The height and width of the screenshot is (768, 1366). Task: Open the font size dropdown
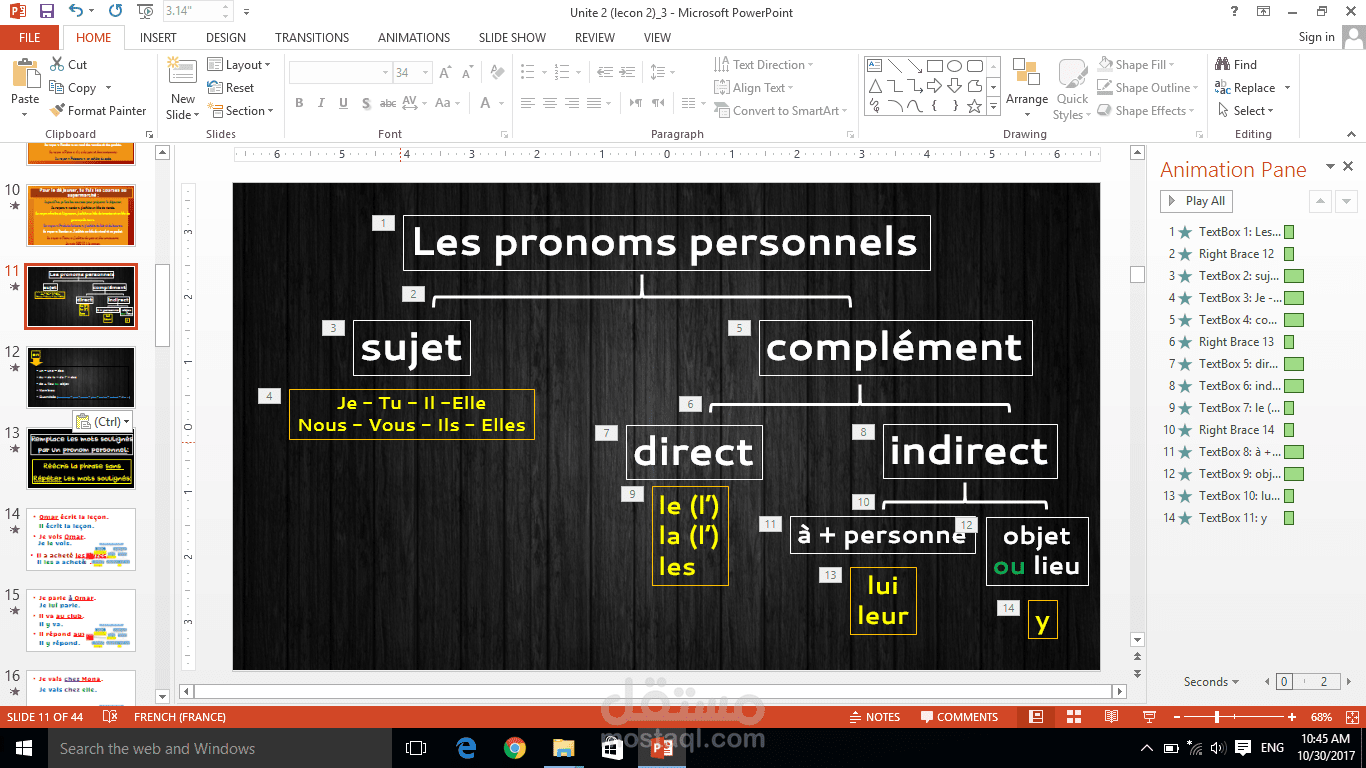[427, 73]
